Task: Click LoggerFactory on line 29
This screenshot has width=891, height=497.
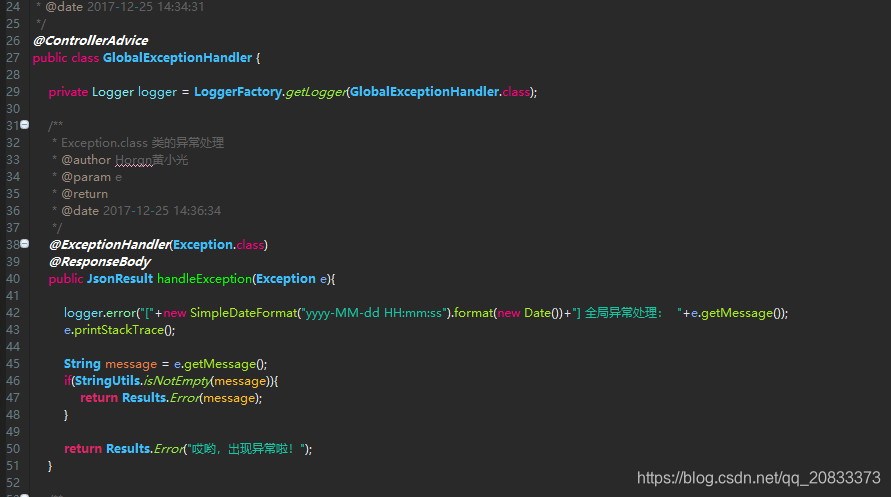Action: [x=238, y=91]
